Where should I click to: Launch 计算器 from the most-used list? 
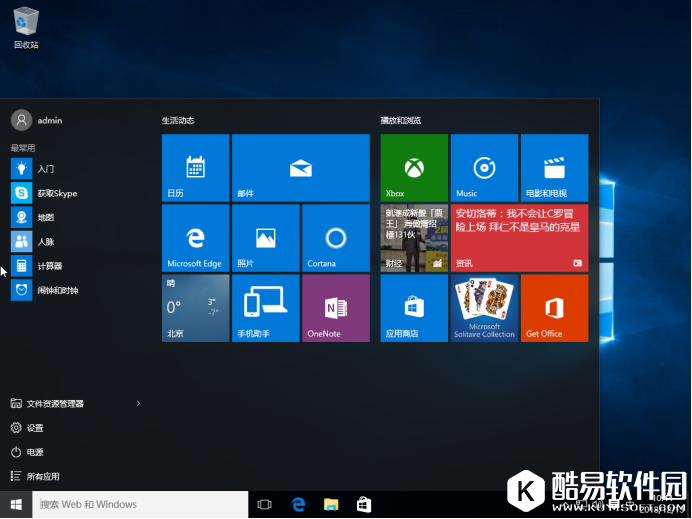point(49,266)
